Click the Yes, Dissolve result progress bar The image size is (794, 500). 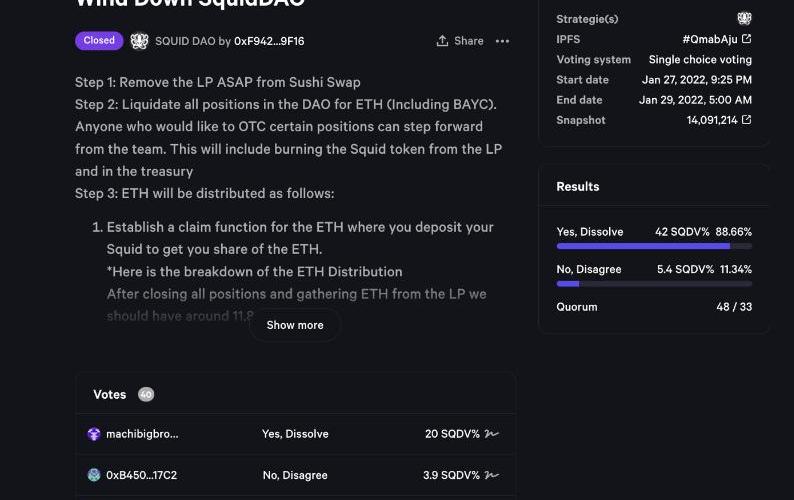tap(654, 246)
